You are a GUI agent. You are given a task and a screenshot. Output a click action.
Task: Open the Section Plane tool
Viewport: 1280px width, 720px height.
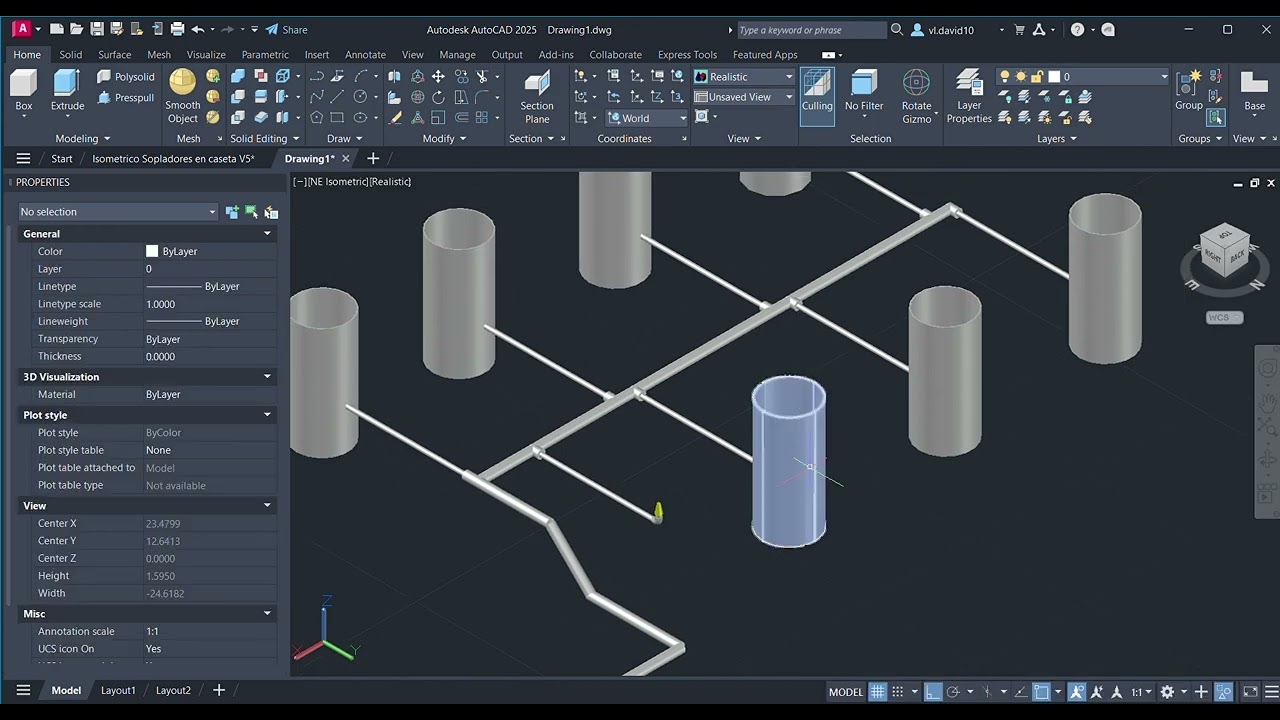(537, 97)
